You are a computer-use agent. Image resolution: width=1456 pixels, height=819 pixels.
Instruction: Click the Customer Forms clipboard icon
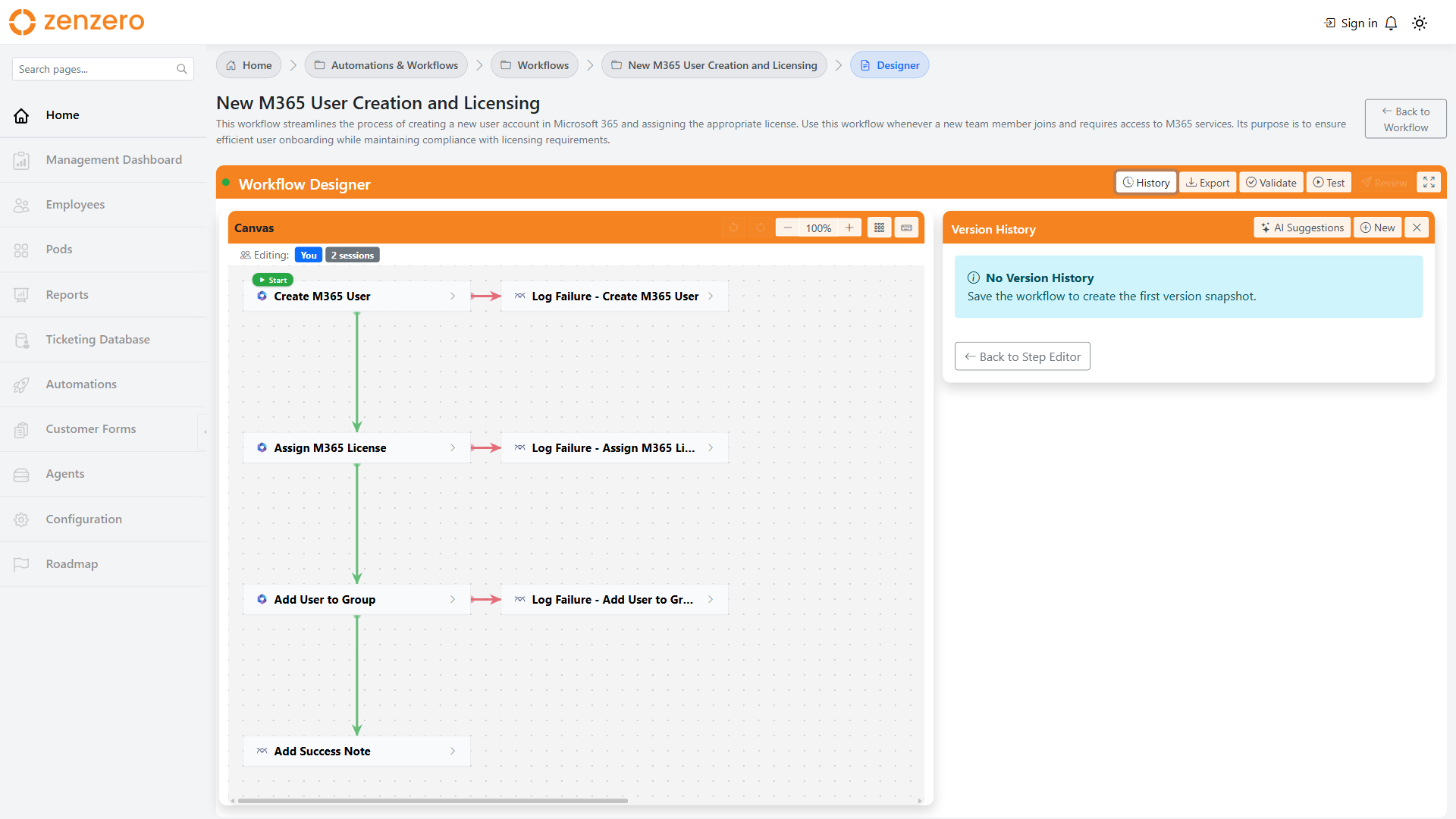click(x=21, y=429)
